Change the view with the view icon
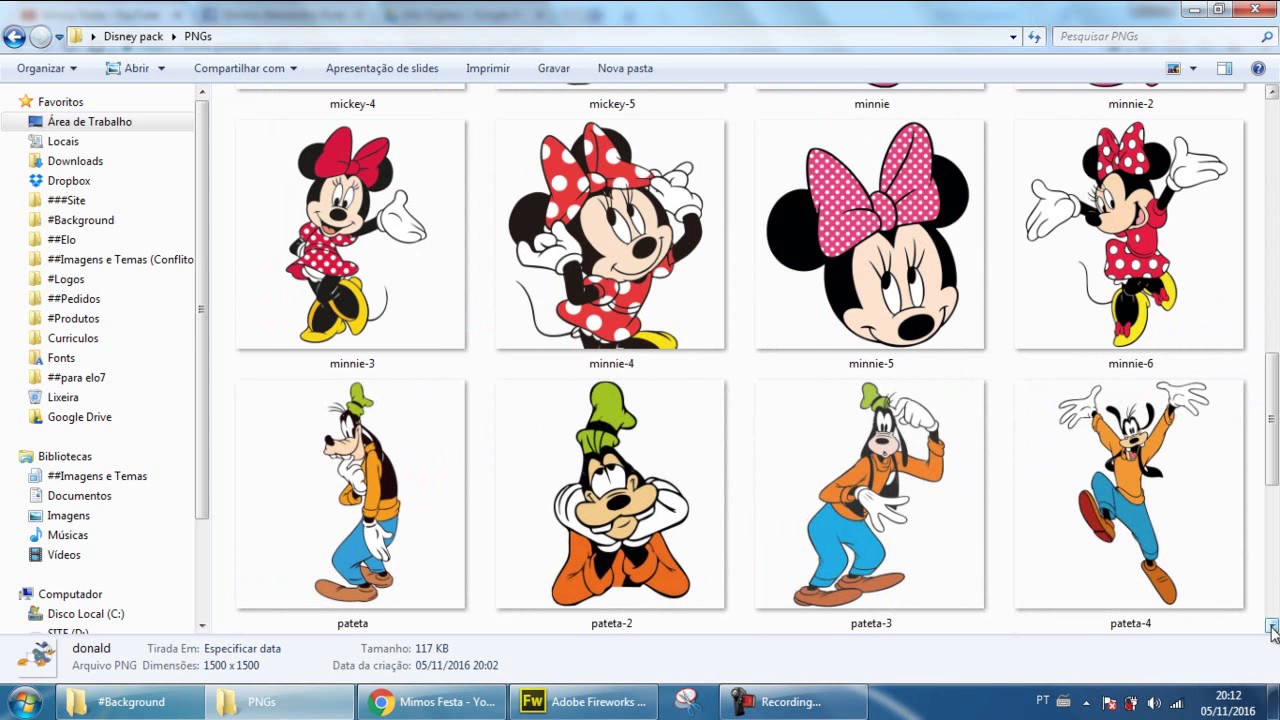 (x=1174, y=68)
